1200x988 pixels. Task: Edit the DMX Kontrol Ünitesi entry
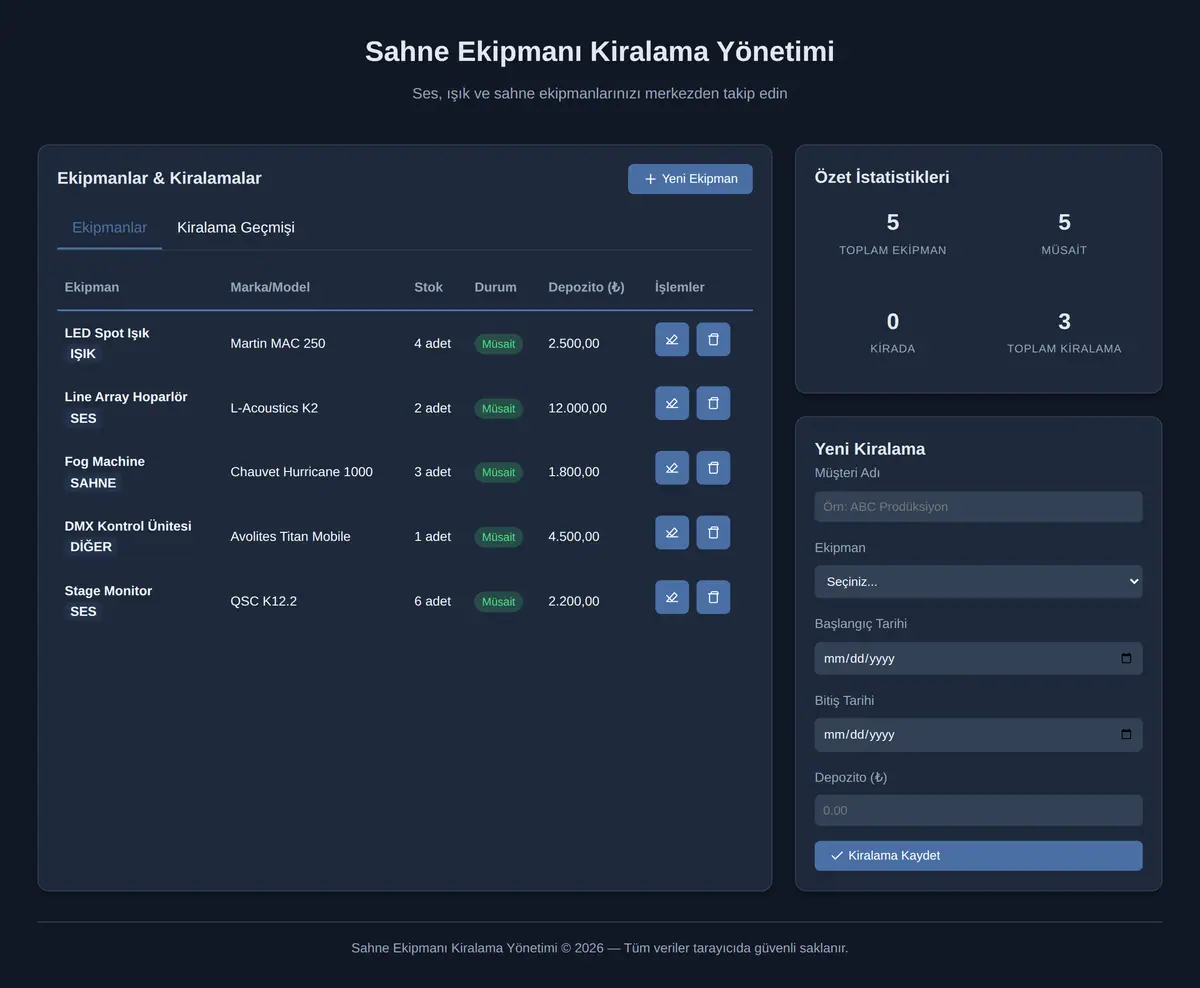[x=672, y=532]
